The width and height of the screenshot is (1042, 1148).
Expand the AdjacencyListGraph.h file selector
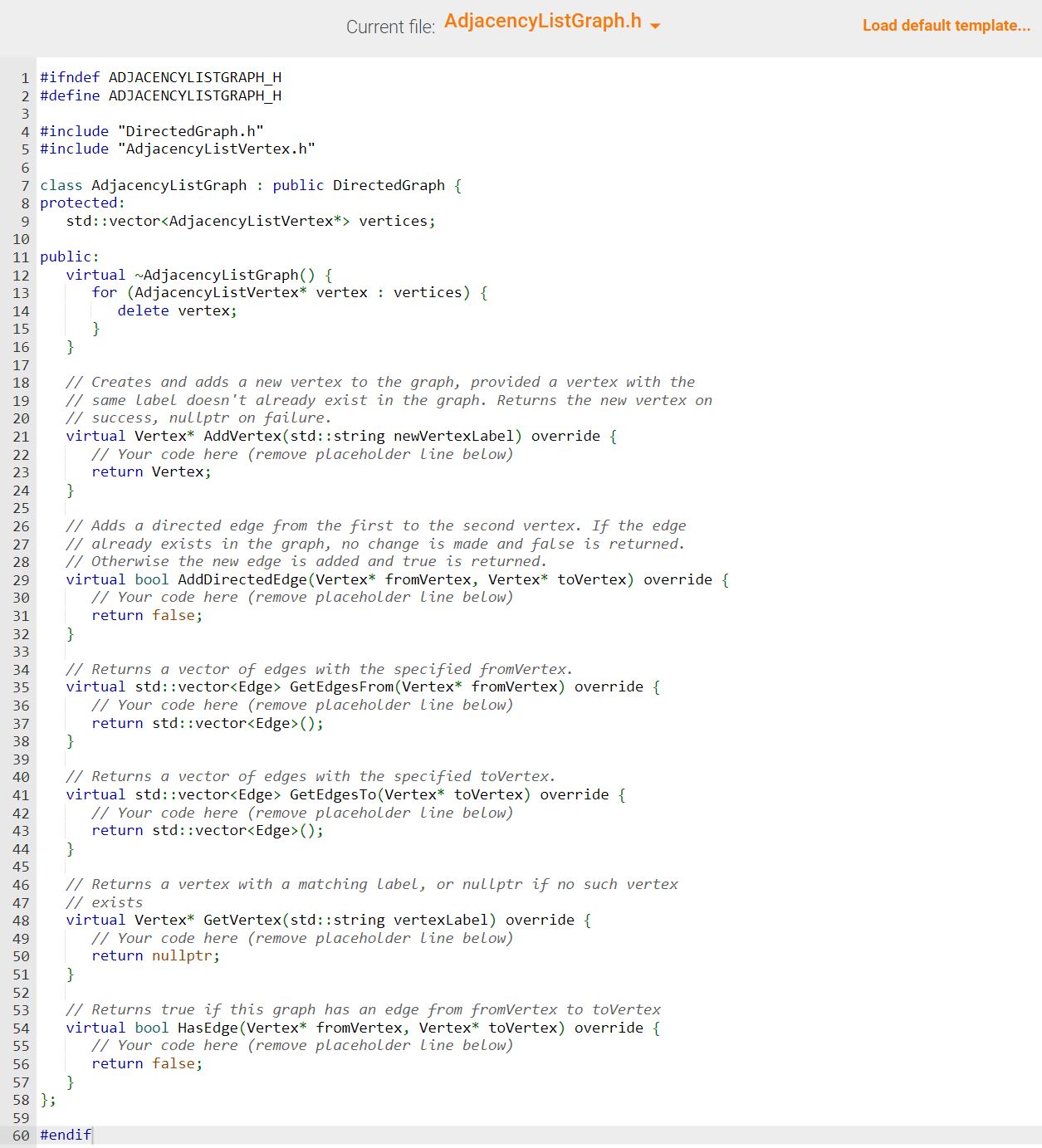655,27
